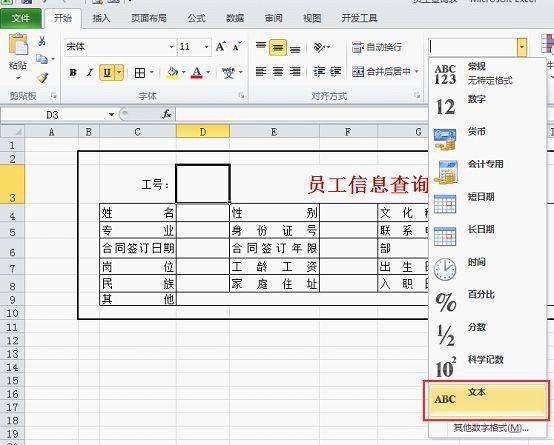This screenshot has height=445, width=554.
Task: Decrease indent icon
Action: point(319,72)
